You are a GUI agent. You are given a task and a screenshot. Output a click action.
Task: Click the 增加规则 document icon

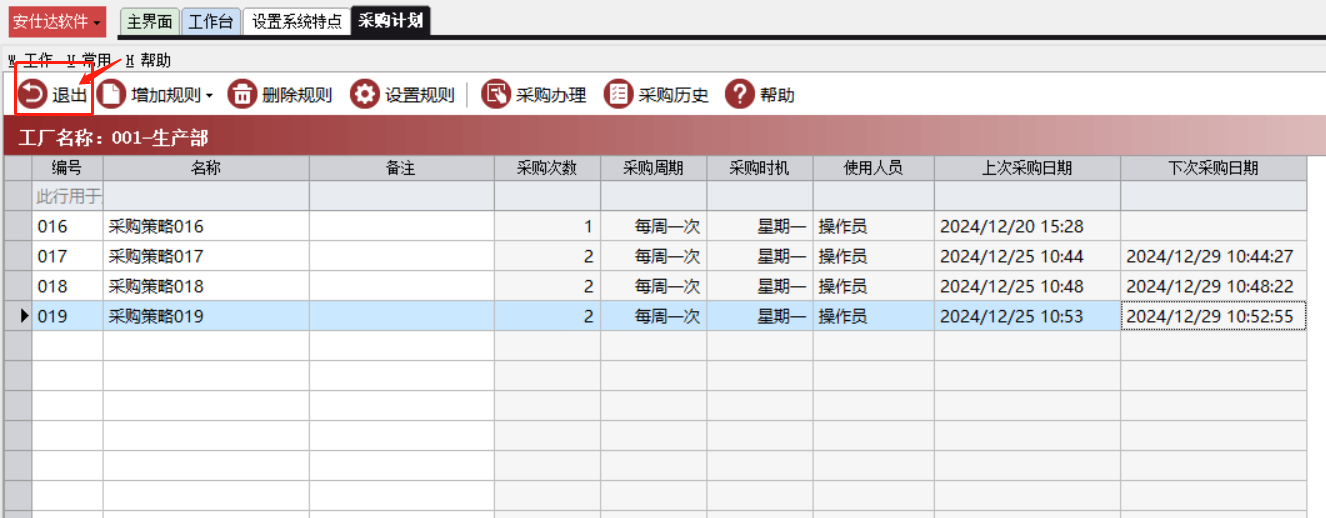coord(112,95)
